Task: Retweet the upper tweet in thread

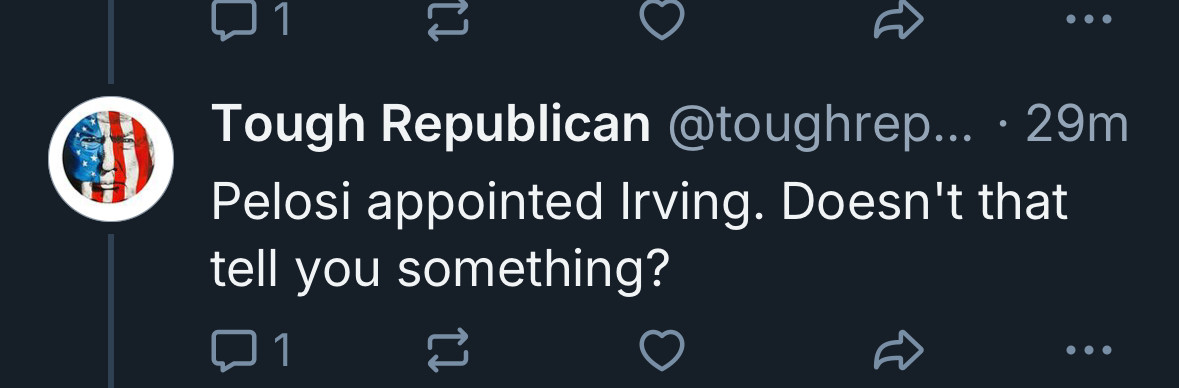Action: click(x=448, y=19)
